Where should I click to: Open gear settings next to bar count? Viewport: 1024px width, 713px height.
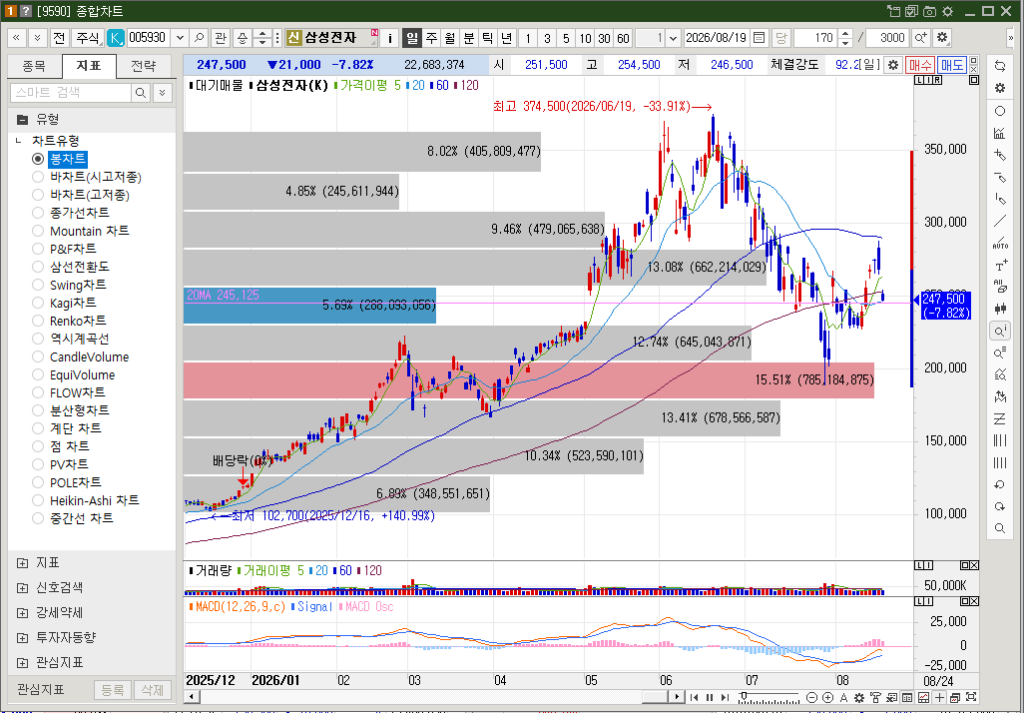pyautogui.click(x=942, y=38)
